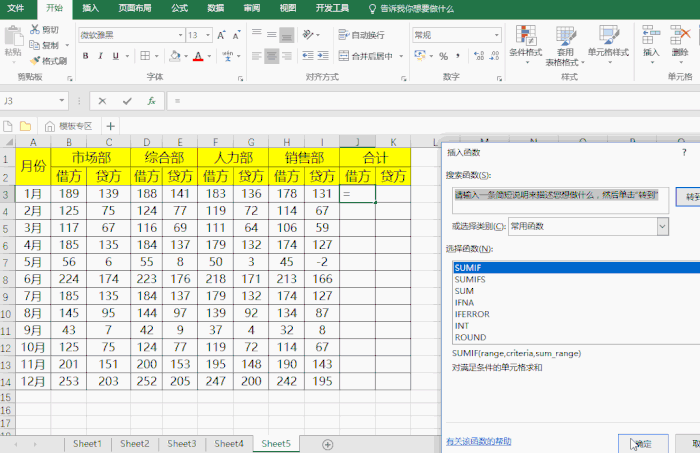Cancel formula entry with X icon
700x453 pixels.
tap(102, 101)
